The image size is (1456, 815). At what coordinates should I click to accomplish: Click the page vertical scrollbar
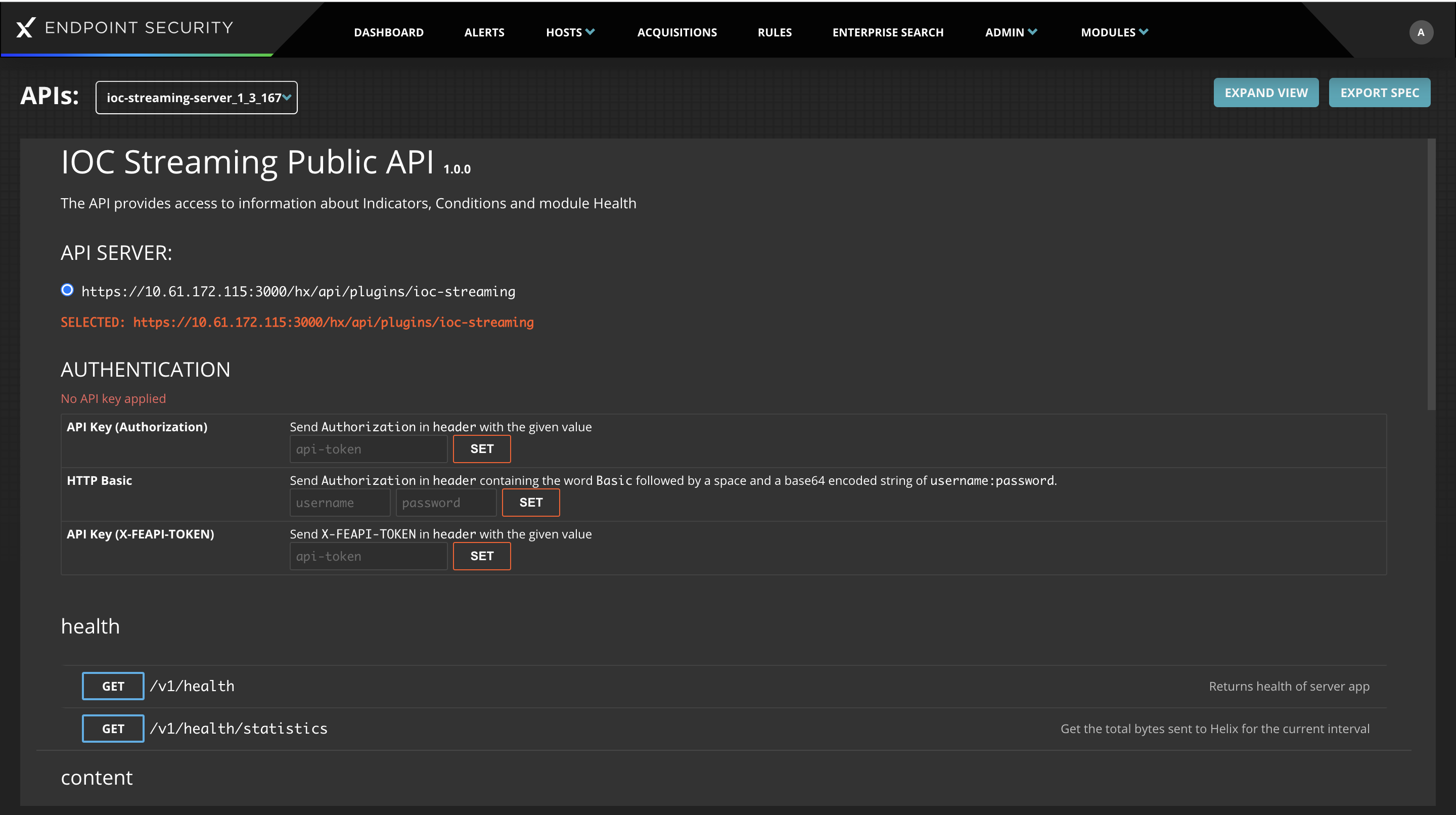[x=1431, y=274]
